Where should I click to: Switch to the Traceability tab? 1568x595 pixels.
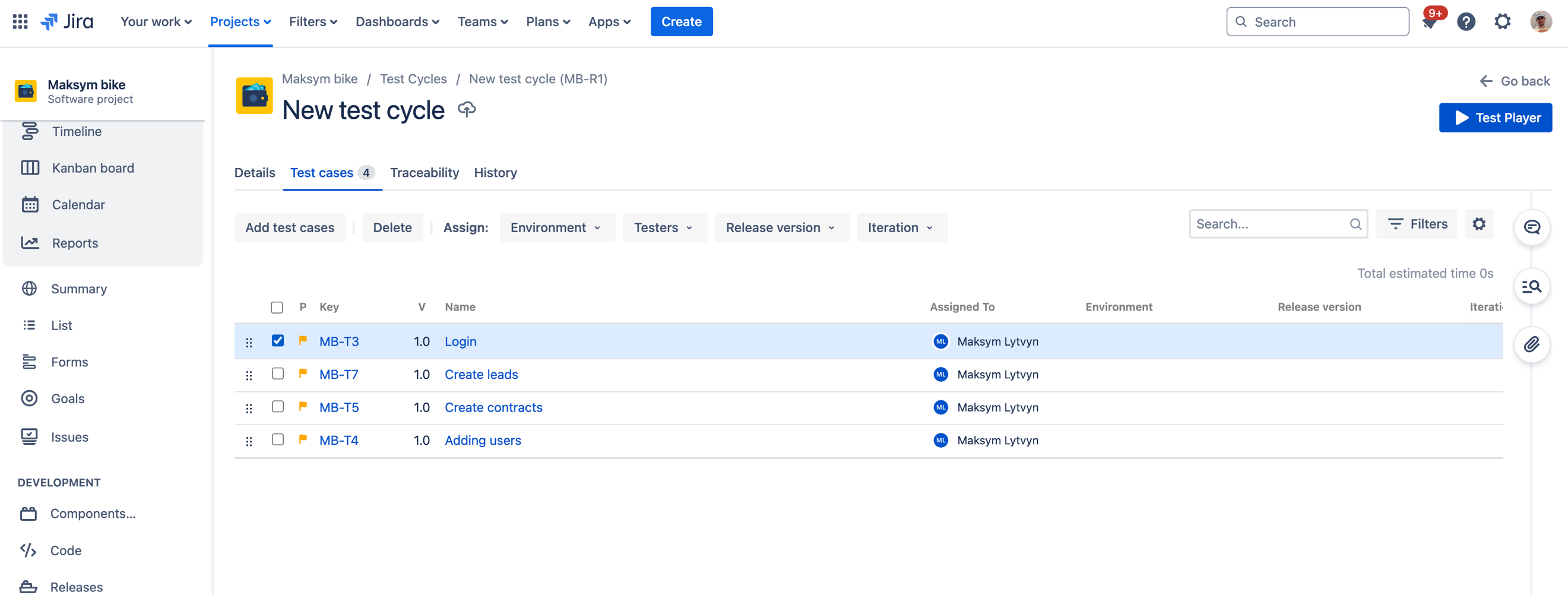click(425, 173)
